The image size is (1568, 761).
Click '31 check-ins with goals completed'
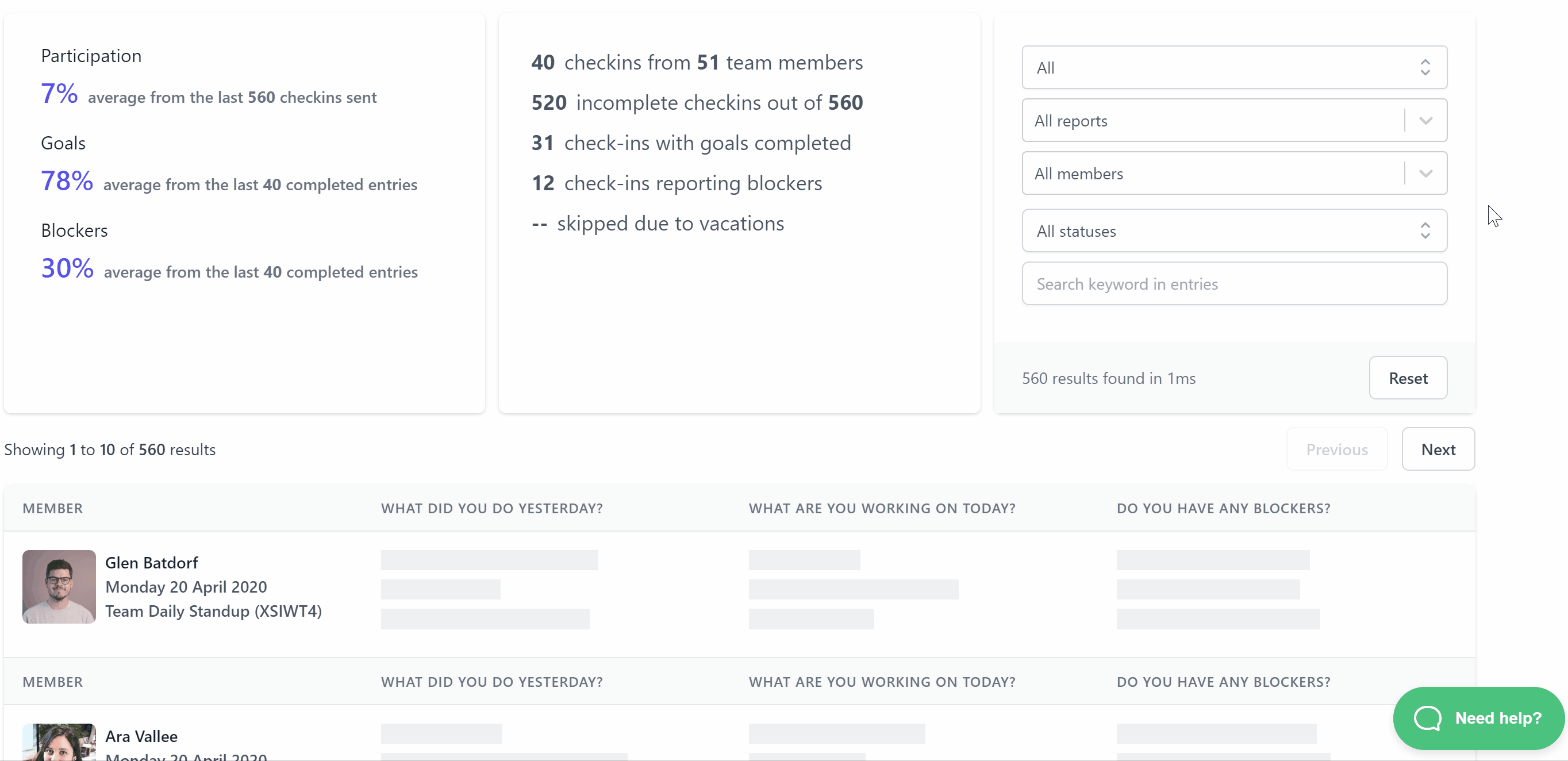(x=691, y=143)
